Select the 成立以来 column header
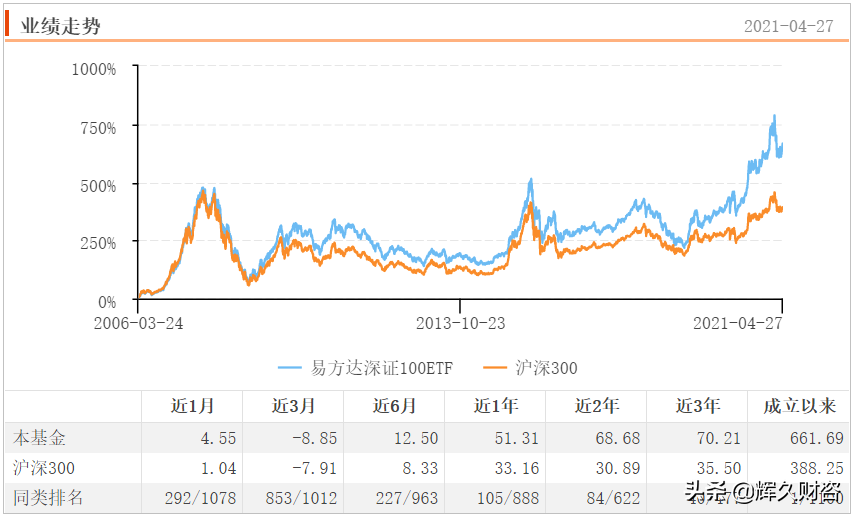The image size is (856, 517). tap(799, 406)
